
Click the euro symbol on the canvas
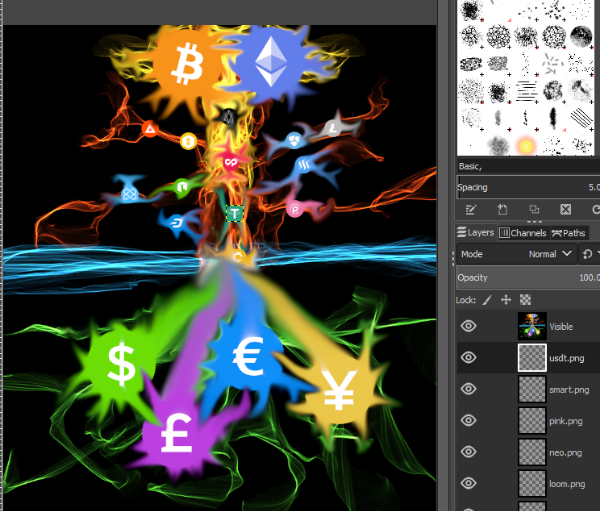248,356
